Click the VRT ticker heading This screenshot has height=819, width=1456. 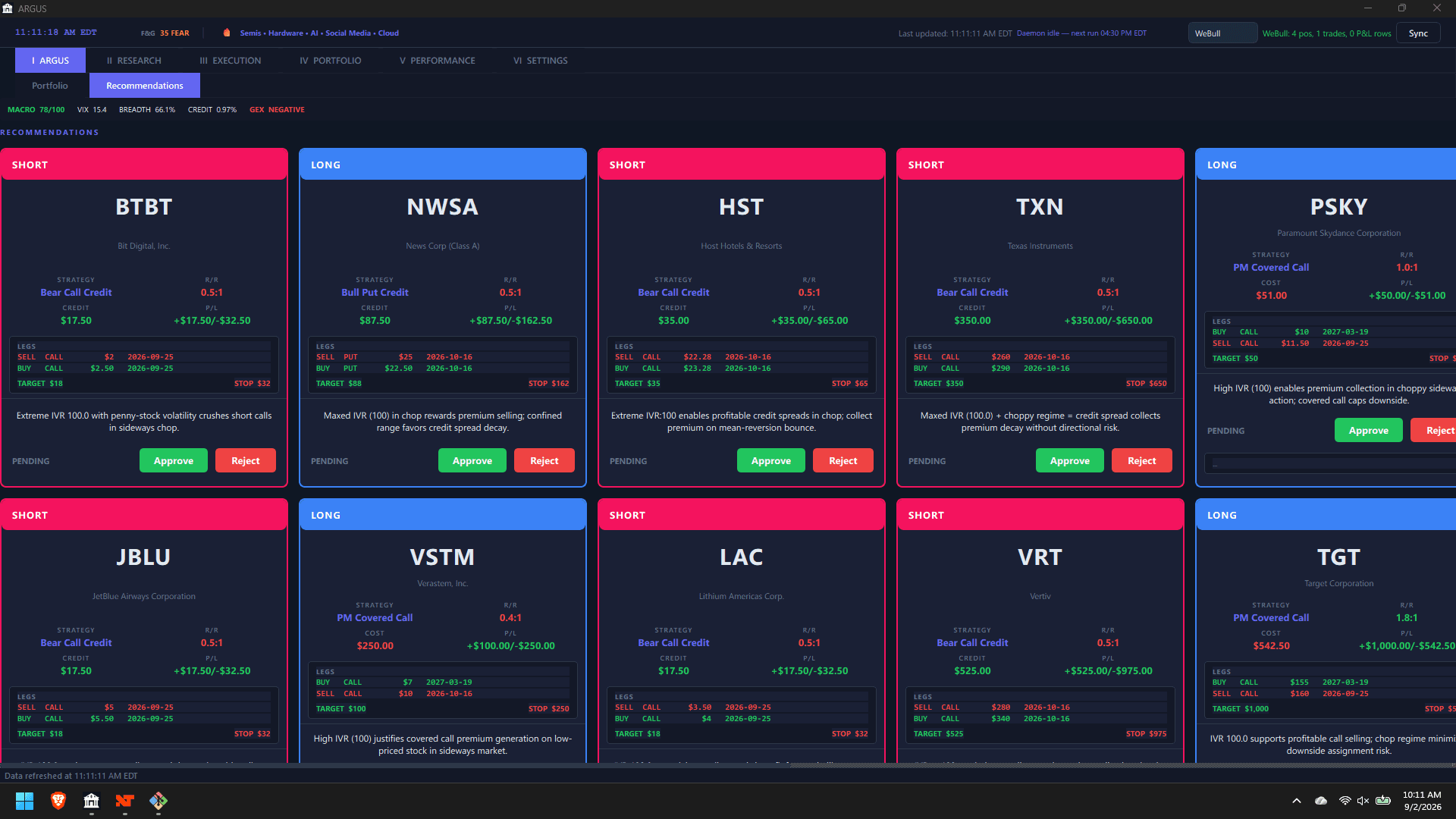[x=1040, y=557]
